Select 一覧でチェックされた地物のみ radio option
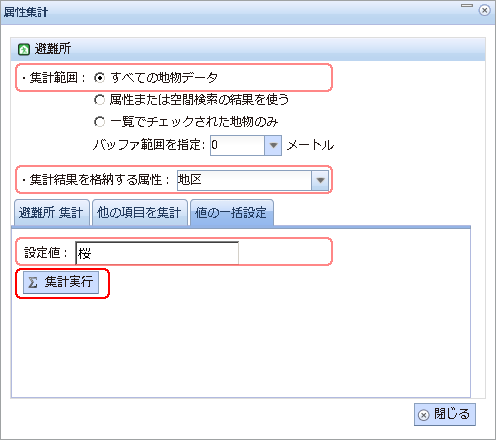The image size is (496, 440). coord(99,122)
